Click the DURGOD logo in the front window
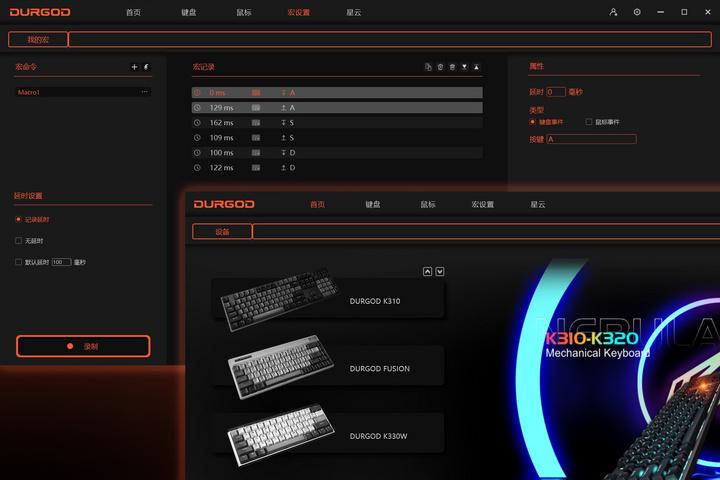The image size is (720, 480). click(x=224, y=204)
